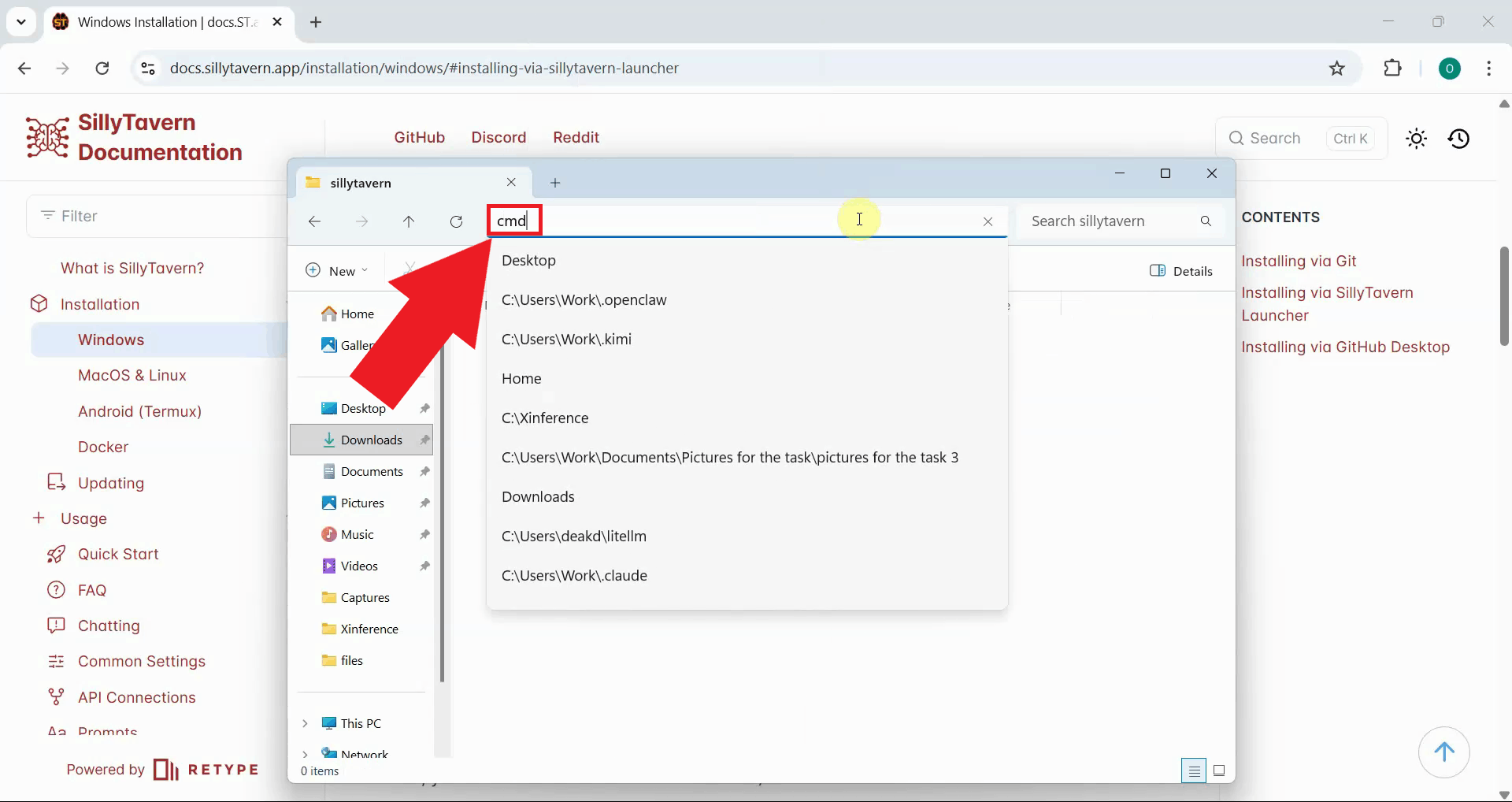This screenshot has width=1512, height=802.
Task: Add a new tab in File Explorer
Action: coord(555,183)
